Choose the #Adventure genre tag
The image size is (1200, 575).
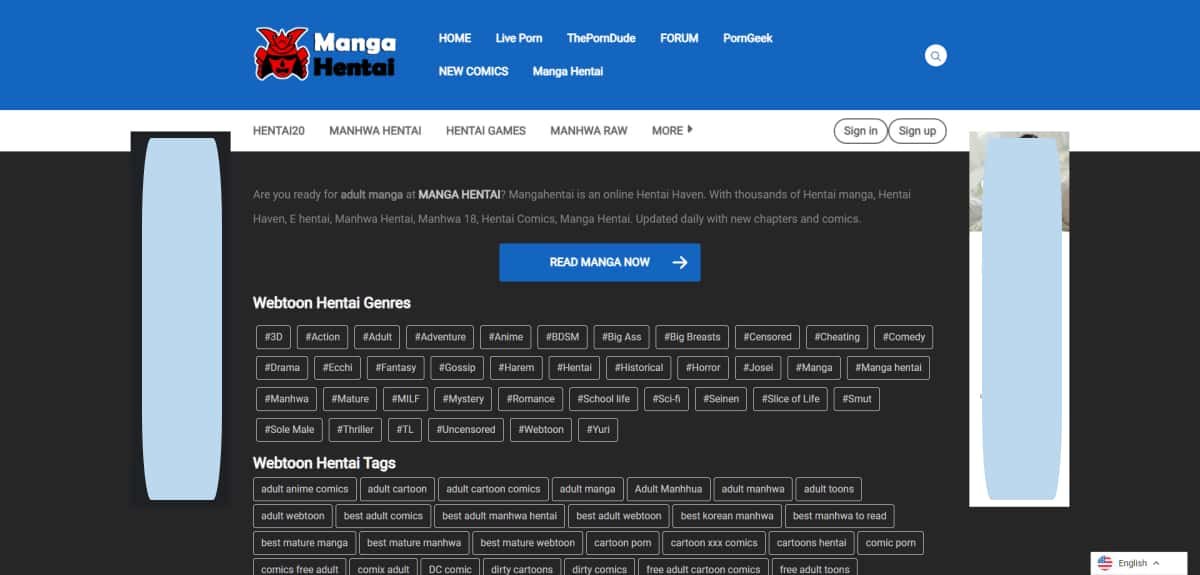pos(441,337)
